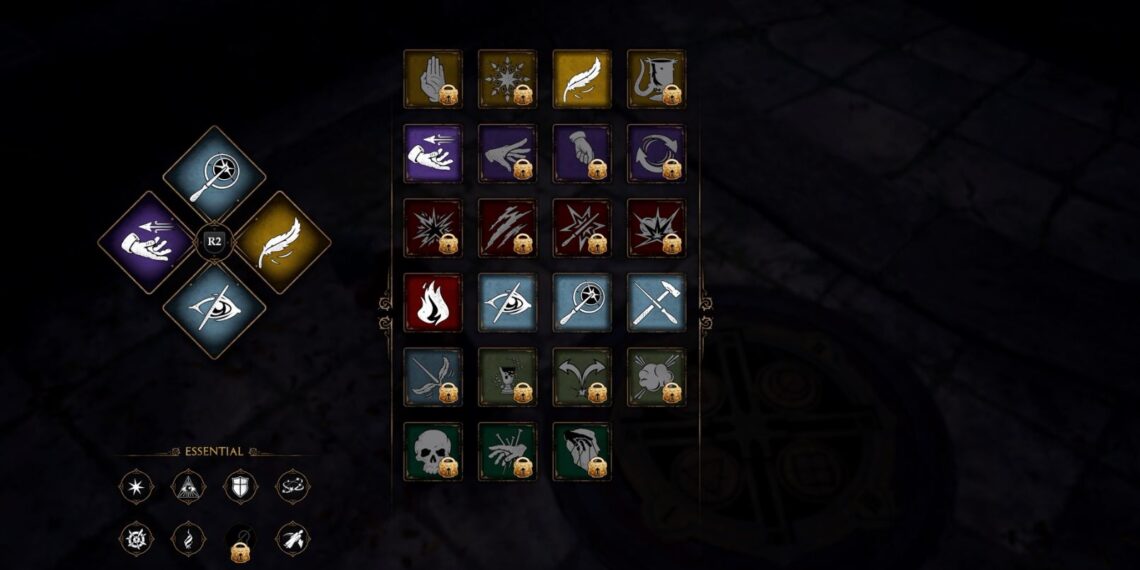The height and width of the screenshot is (570, 1140).
Task: Select the locked Flipendo circular arrows spell
Action: [x=657, y=153]
